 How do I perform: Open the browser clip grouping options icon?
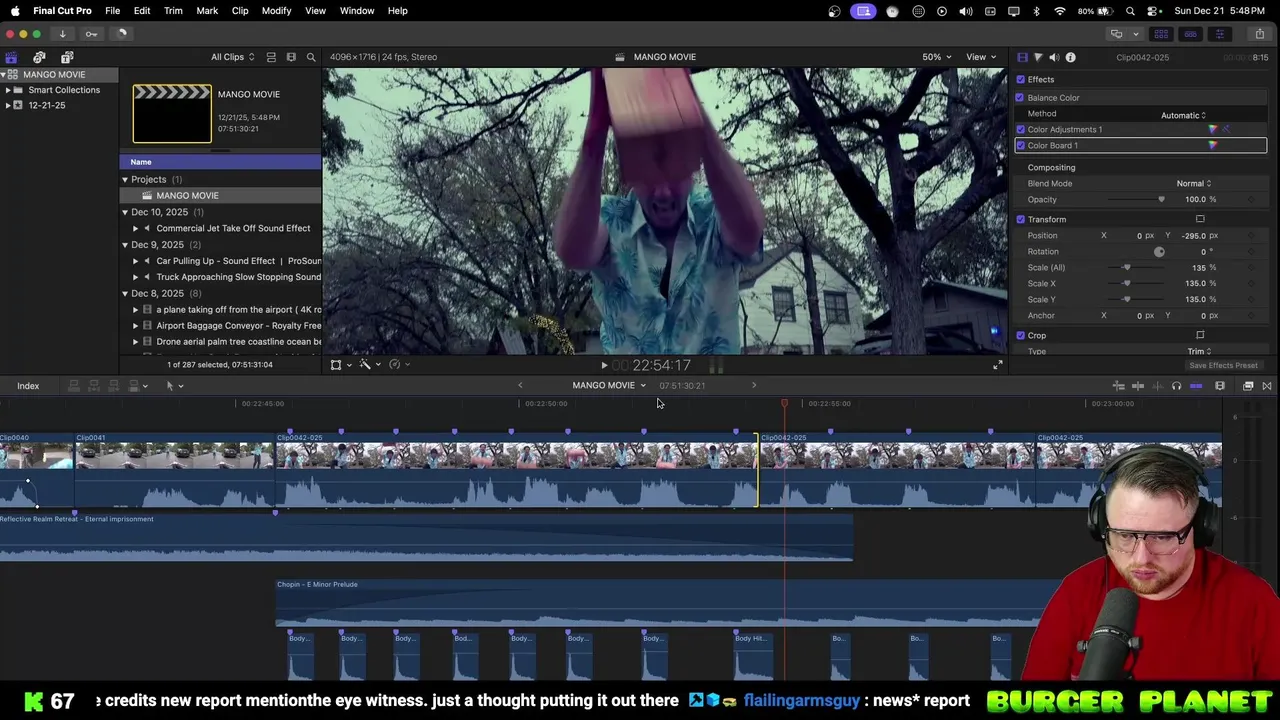tap(291, 57)
